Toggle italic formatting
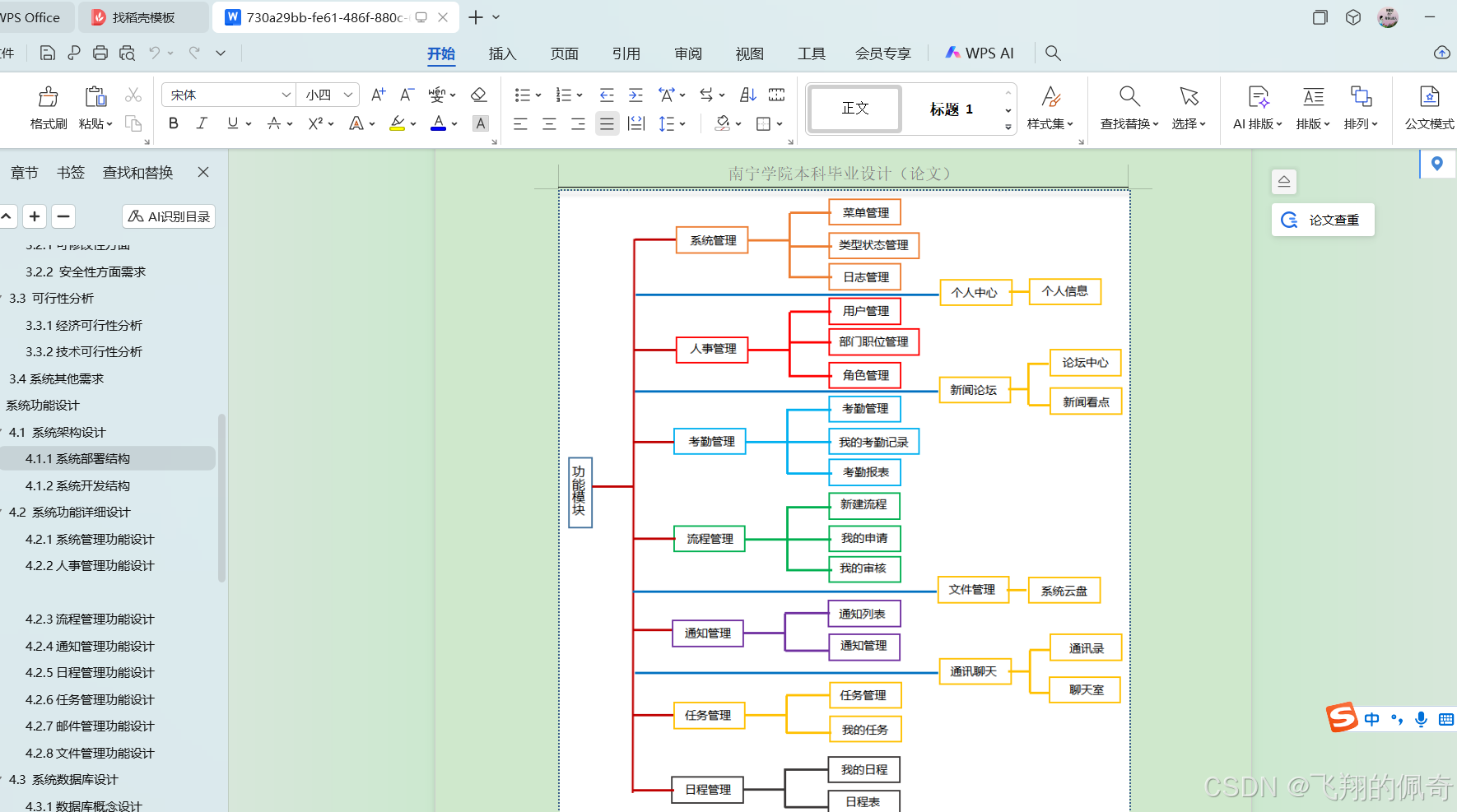1457x812 pixels. point(202,123)
